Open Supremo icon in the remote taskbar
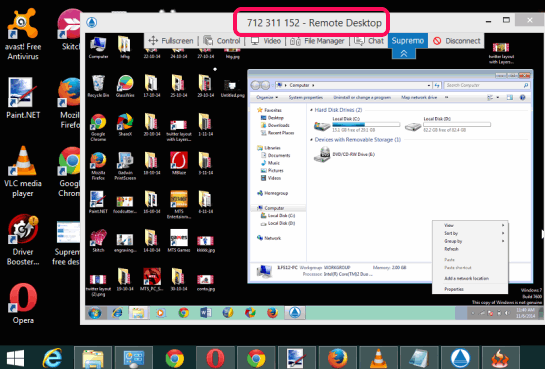 tap(295, 313)
